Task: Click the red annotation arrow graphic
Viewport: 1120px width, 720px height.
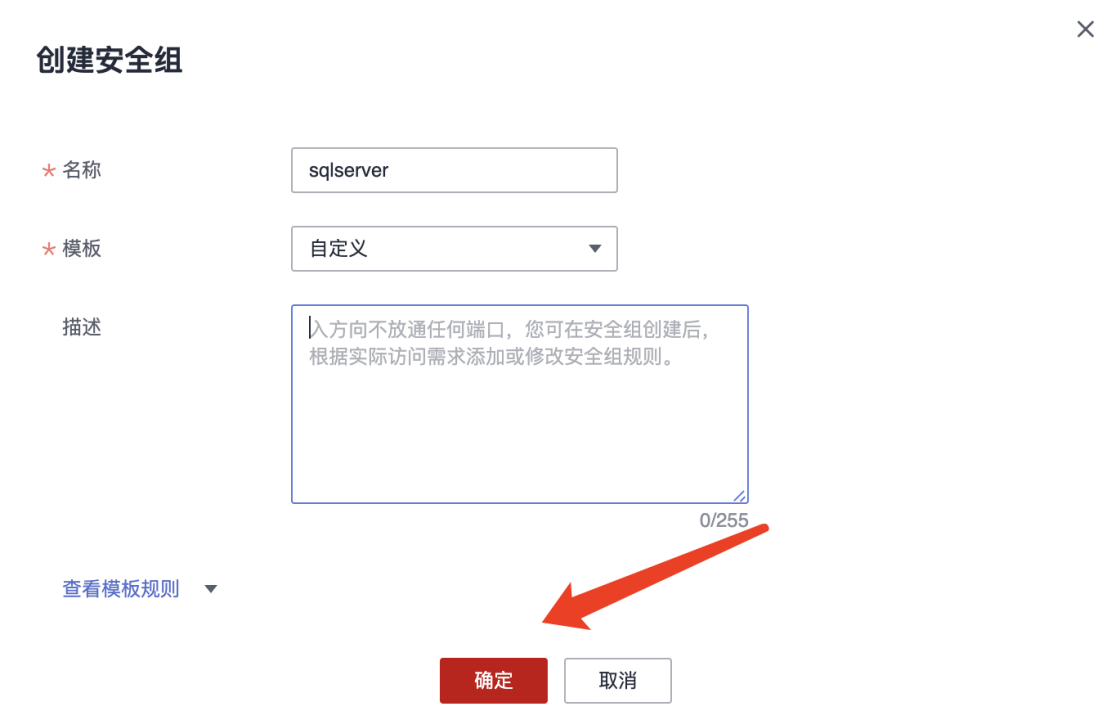Action: point(654,578)
